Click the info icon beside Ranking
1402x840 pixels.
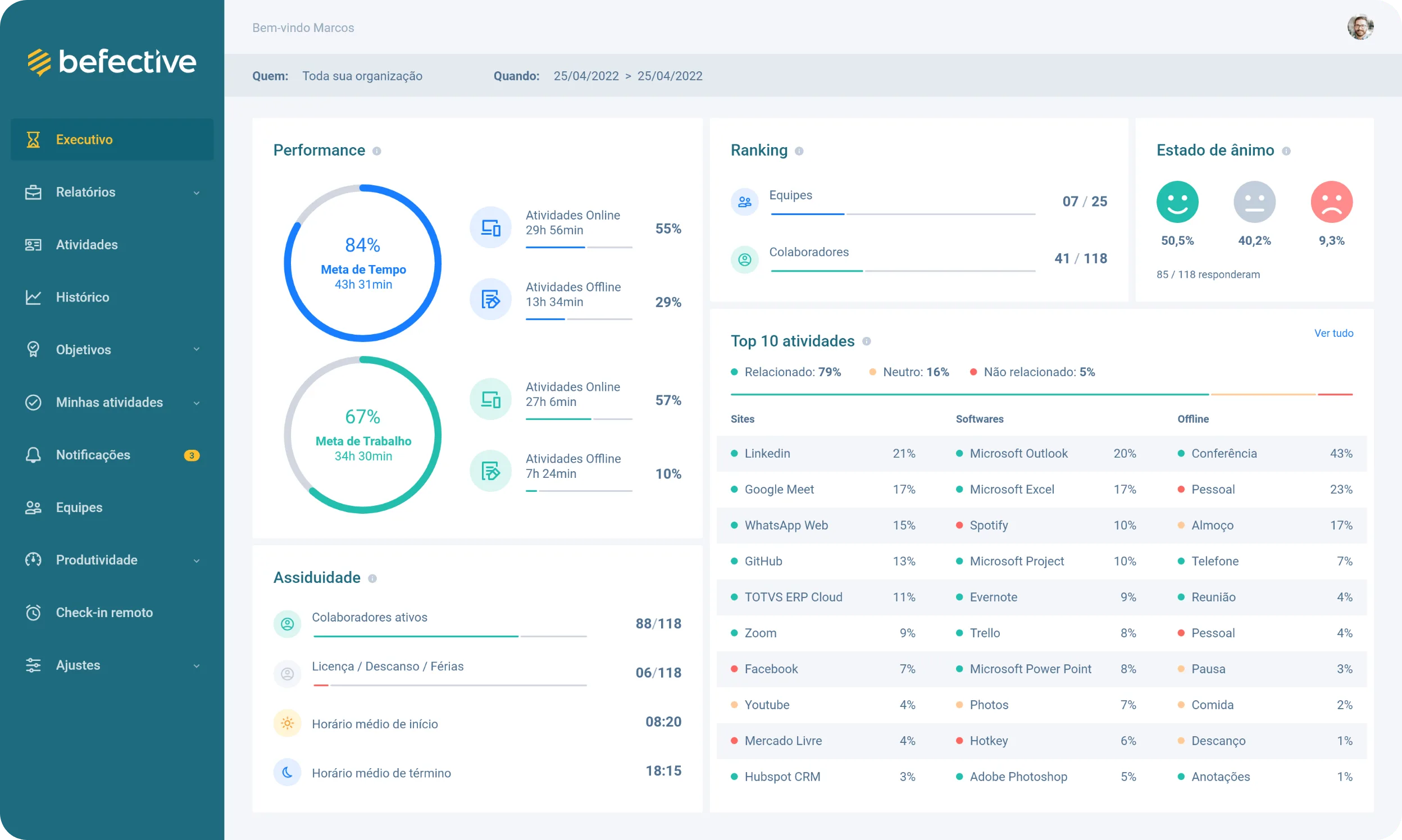point(799,151)
